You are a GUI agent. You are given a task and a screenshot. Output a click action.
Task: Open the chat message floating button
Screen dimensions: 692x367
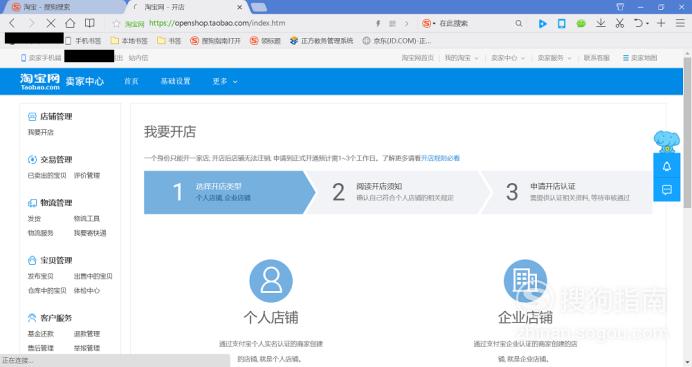pos(666,190)
